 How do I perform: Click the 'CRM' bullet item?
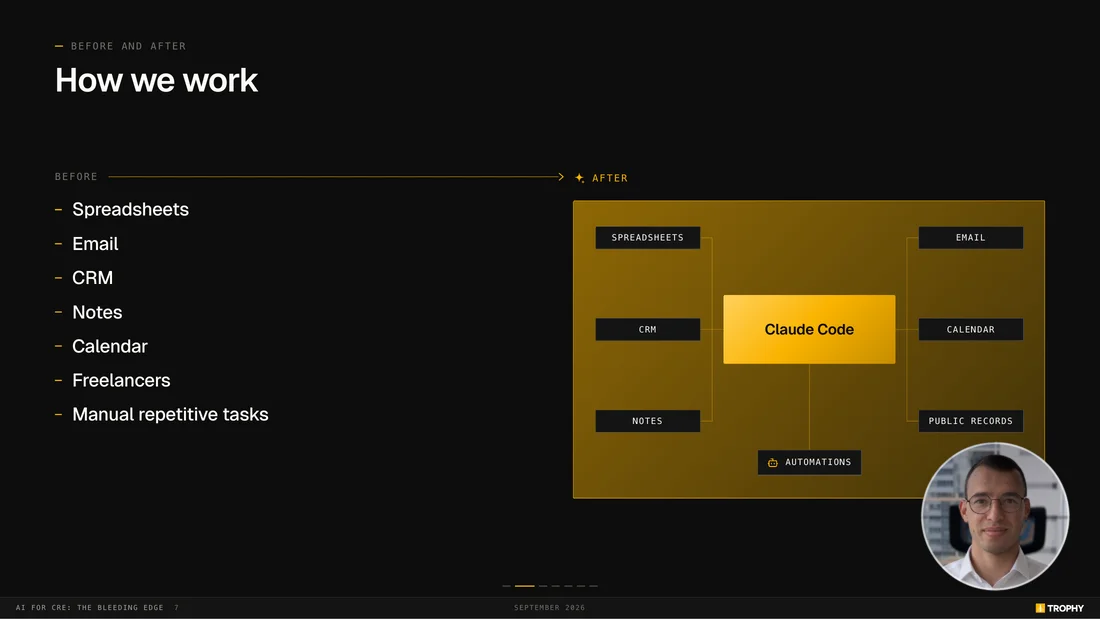click(93, 278)
